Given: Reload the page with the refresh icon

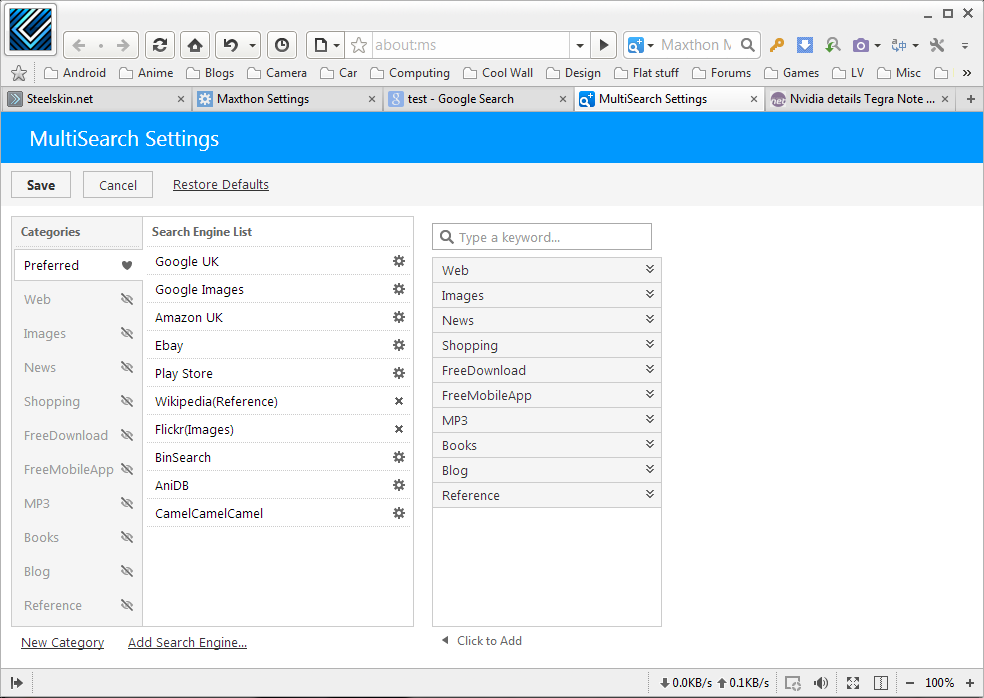Looking at the screenshot, I should 158,45.
